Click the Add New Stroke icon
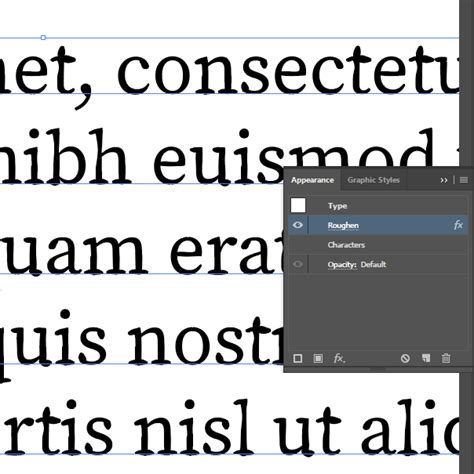The image size is (474, 474). point(298,358)
